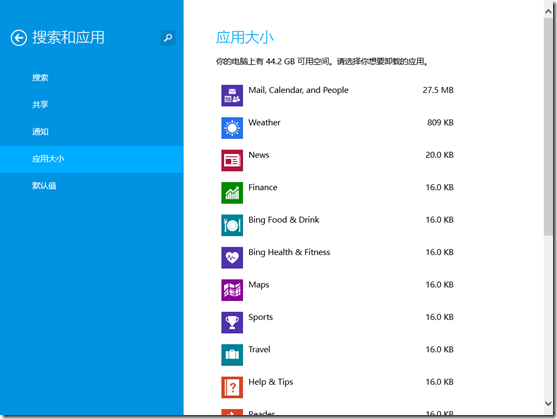This screenshot has height=419, width=557.
Task: Click the Finance app name
Action: coord(263,187)
